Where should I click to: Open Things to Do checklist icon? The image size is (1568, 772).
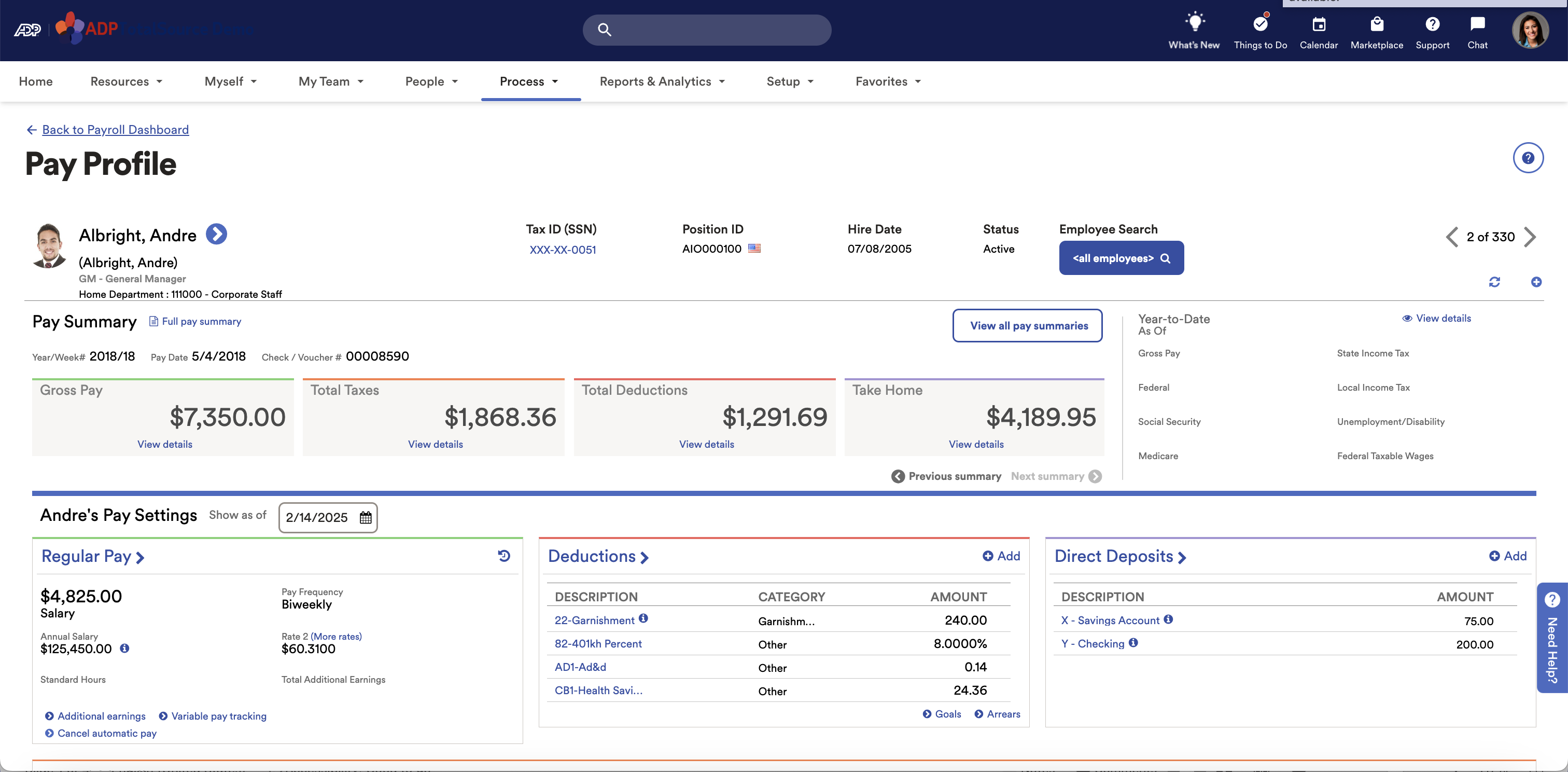click(x=1260, y=24)
